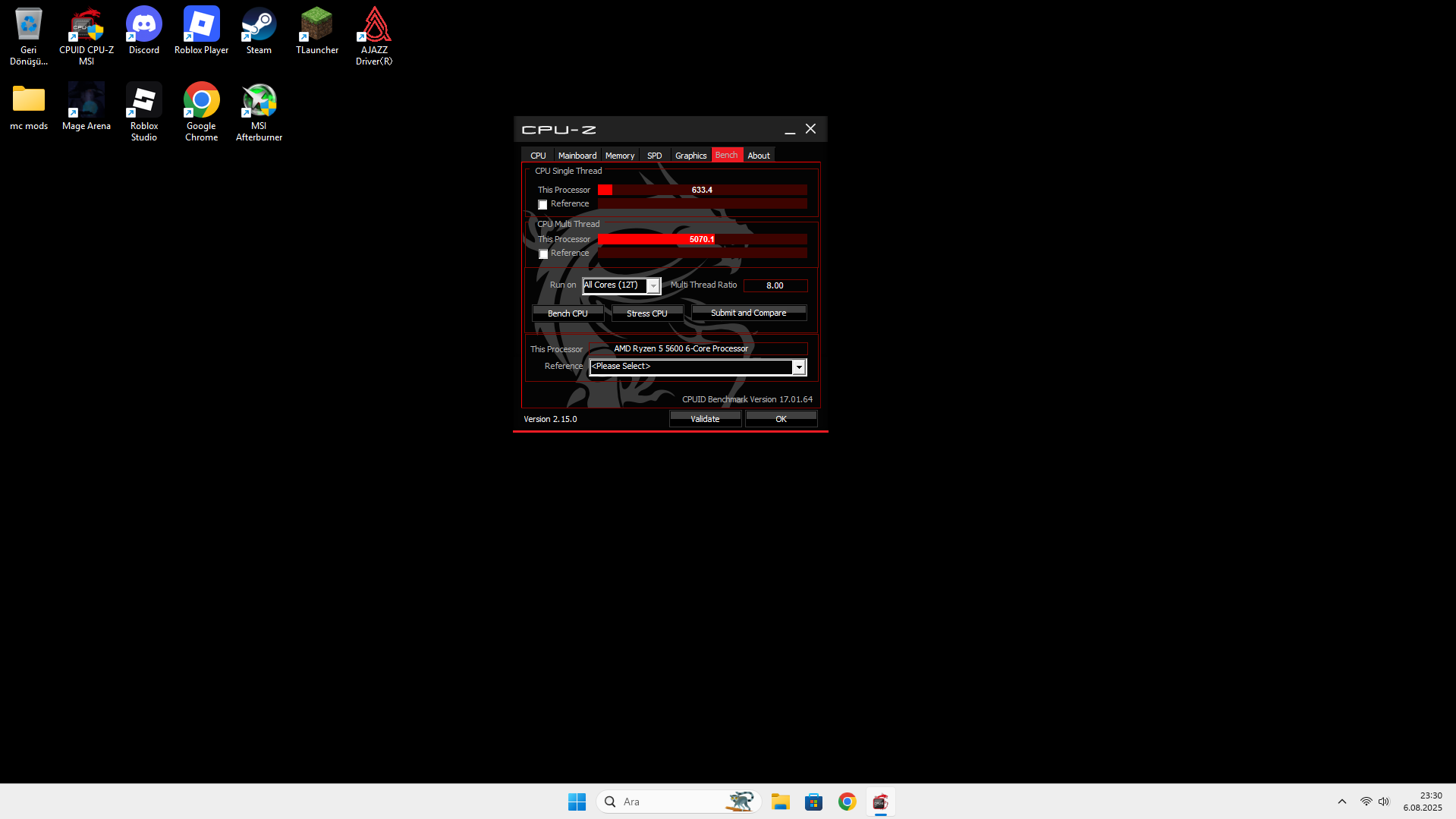Open the About tab

(x=759, y=156)
